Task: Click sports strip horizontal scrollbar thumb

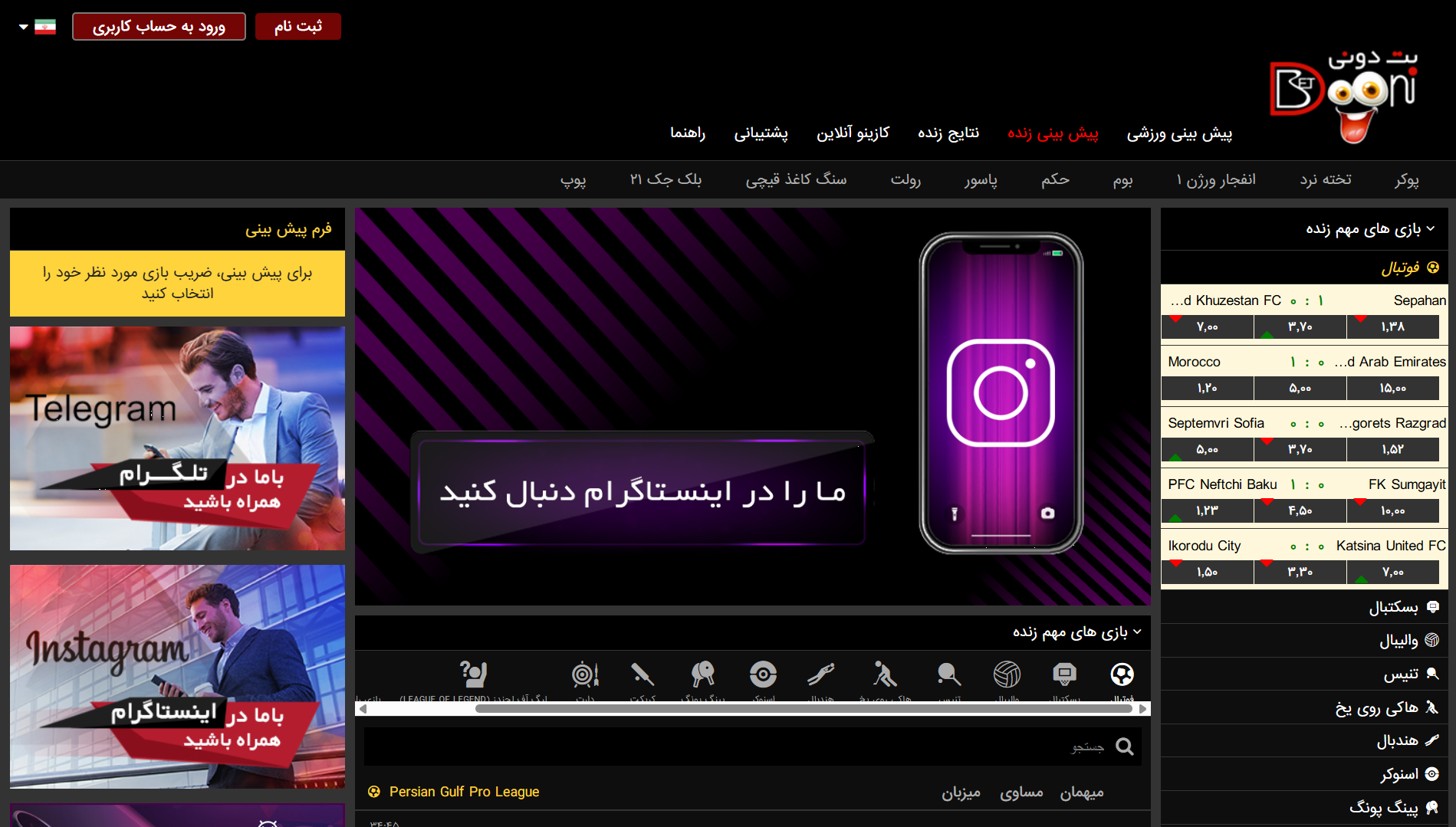Action: pos(804,709)
